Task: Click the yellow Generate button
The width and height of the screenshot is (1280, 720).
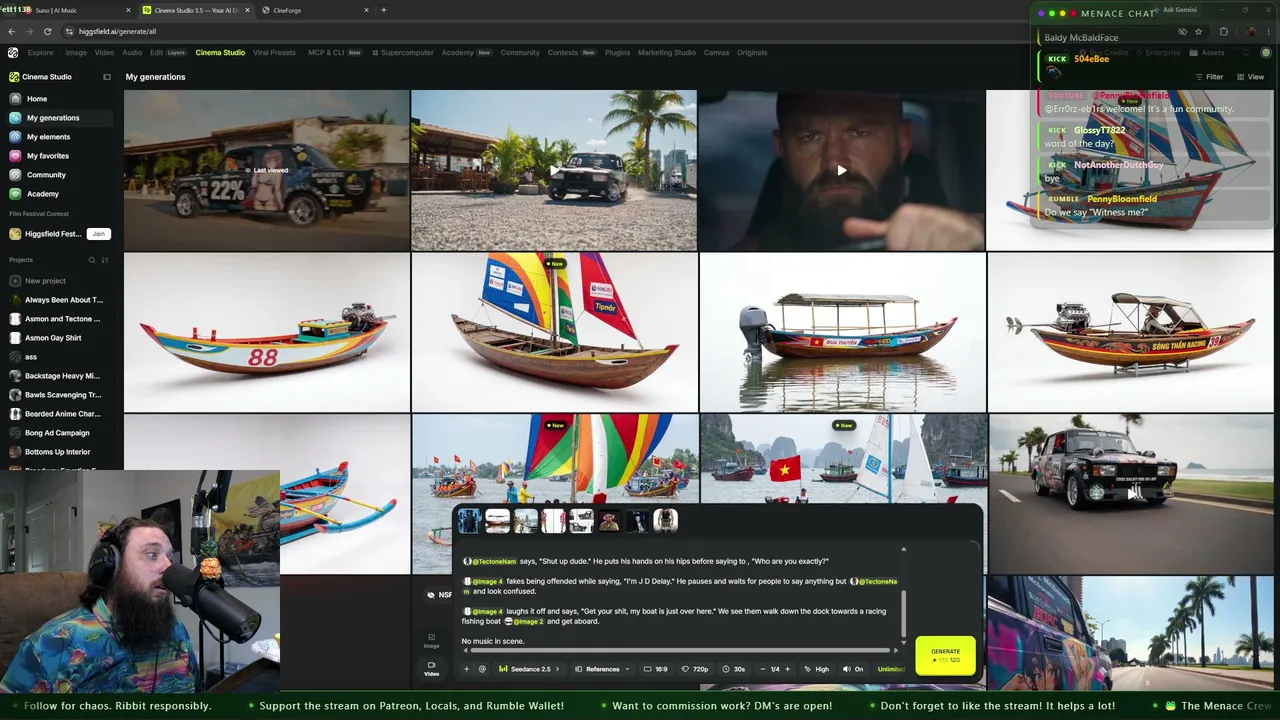Action: click(945, 655)
